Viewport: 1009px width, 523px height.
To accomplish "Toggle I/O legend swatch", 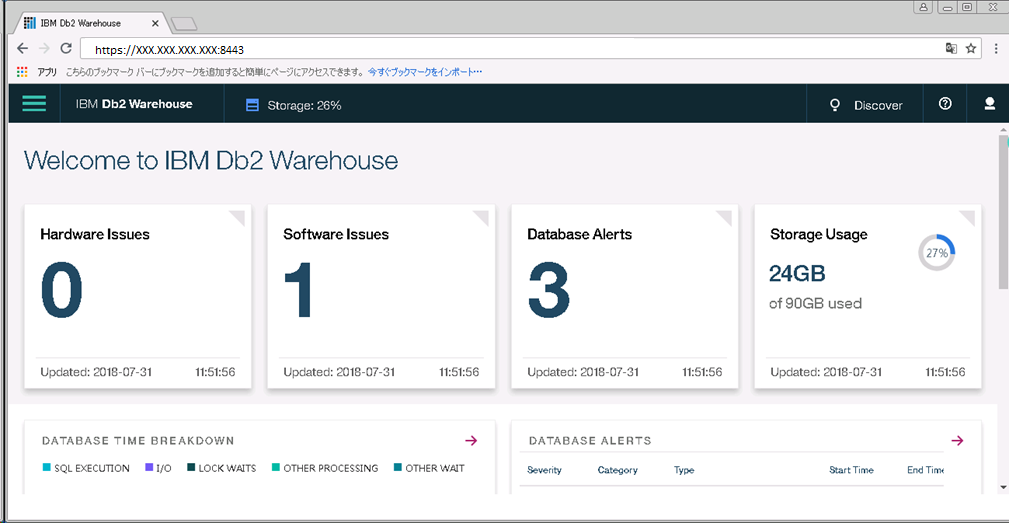I will pos(149,468).
